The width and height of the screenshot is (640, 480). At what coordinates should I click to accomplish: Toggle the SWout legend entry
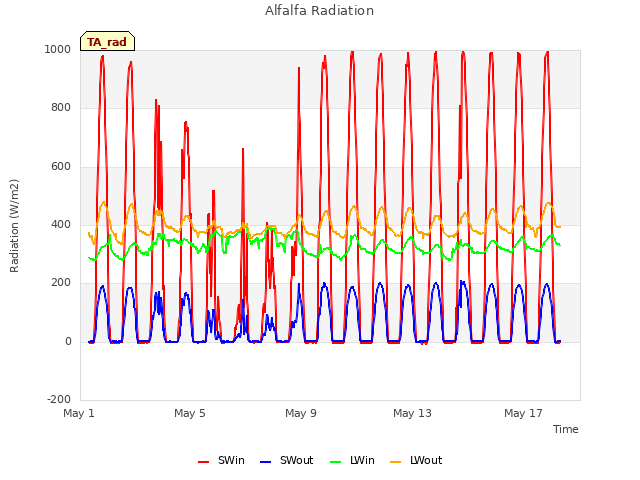[x=287, y=460]
